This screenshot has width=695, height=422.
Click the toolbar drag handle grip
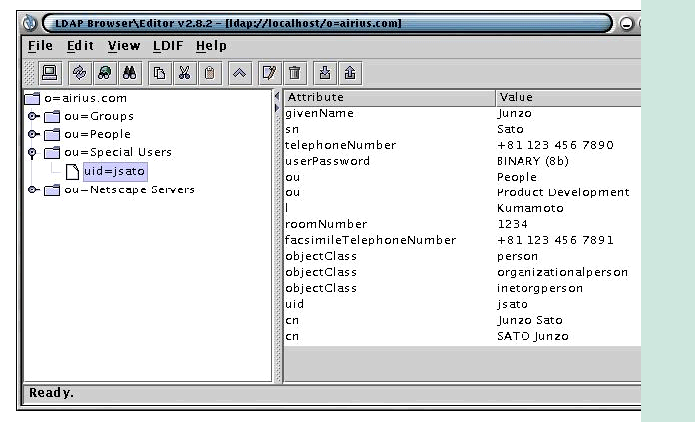click(29, 73)
